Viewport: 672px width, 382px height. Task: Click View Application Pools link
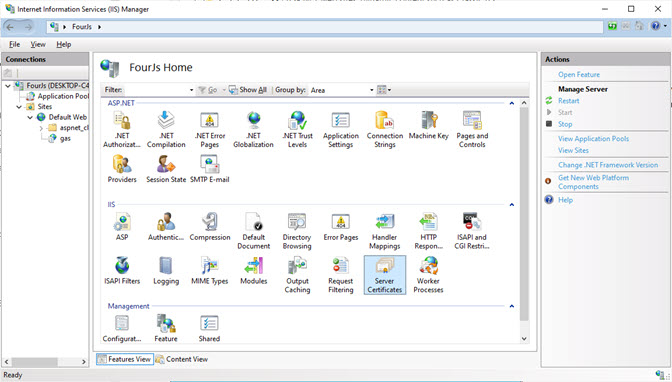[x=593, y=139]
